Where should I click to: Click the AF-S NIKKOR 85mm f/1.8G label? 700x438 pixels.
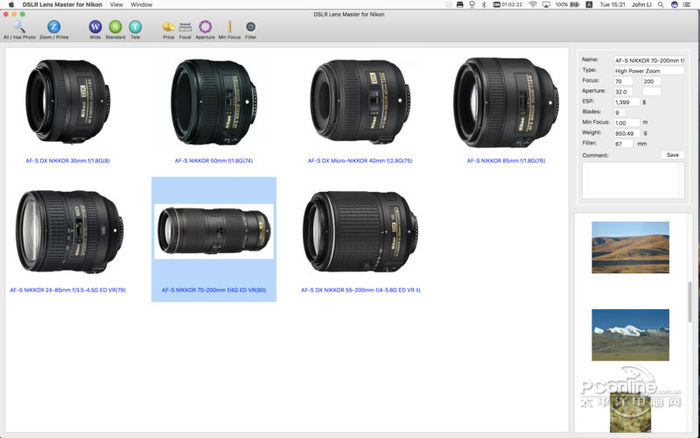tap(506, 161)
